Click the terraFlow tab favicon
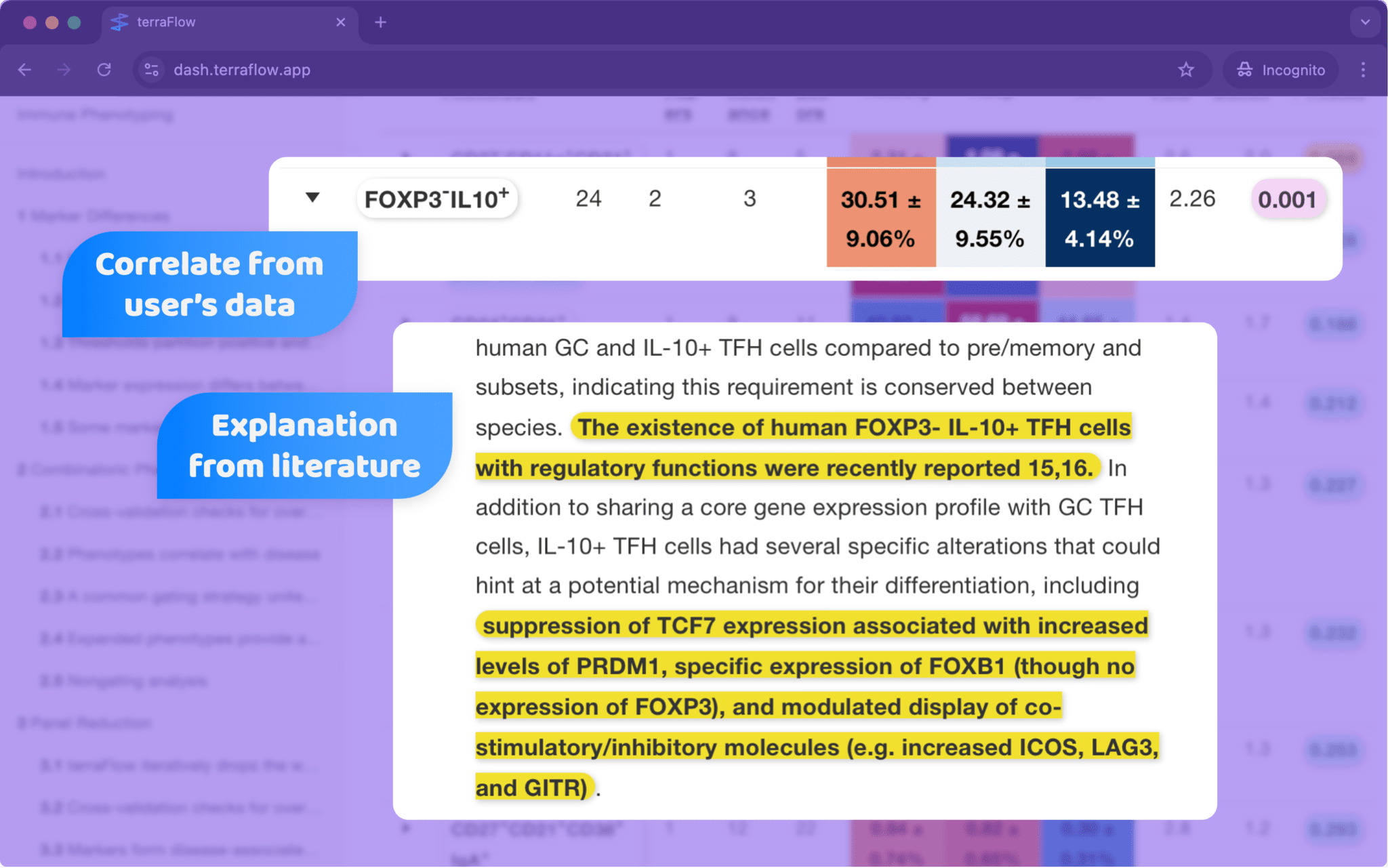This screenshot has height=868, width=1388. pyautogui.click(x=119, y=22)
